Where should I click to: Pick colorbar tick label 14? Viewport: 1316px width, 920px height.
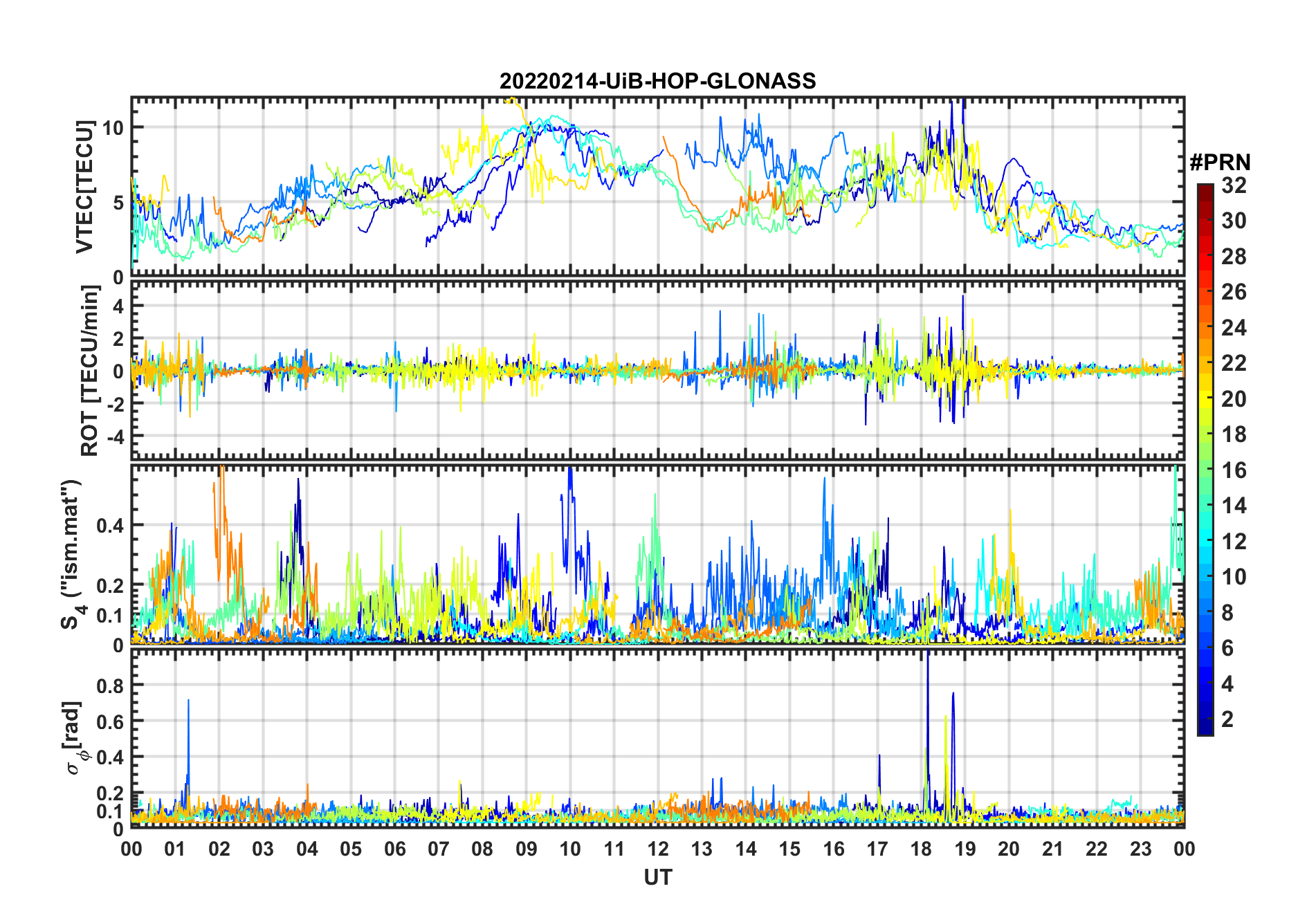tap(1234, 506)
